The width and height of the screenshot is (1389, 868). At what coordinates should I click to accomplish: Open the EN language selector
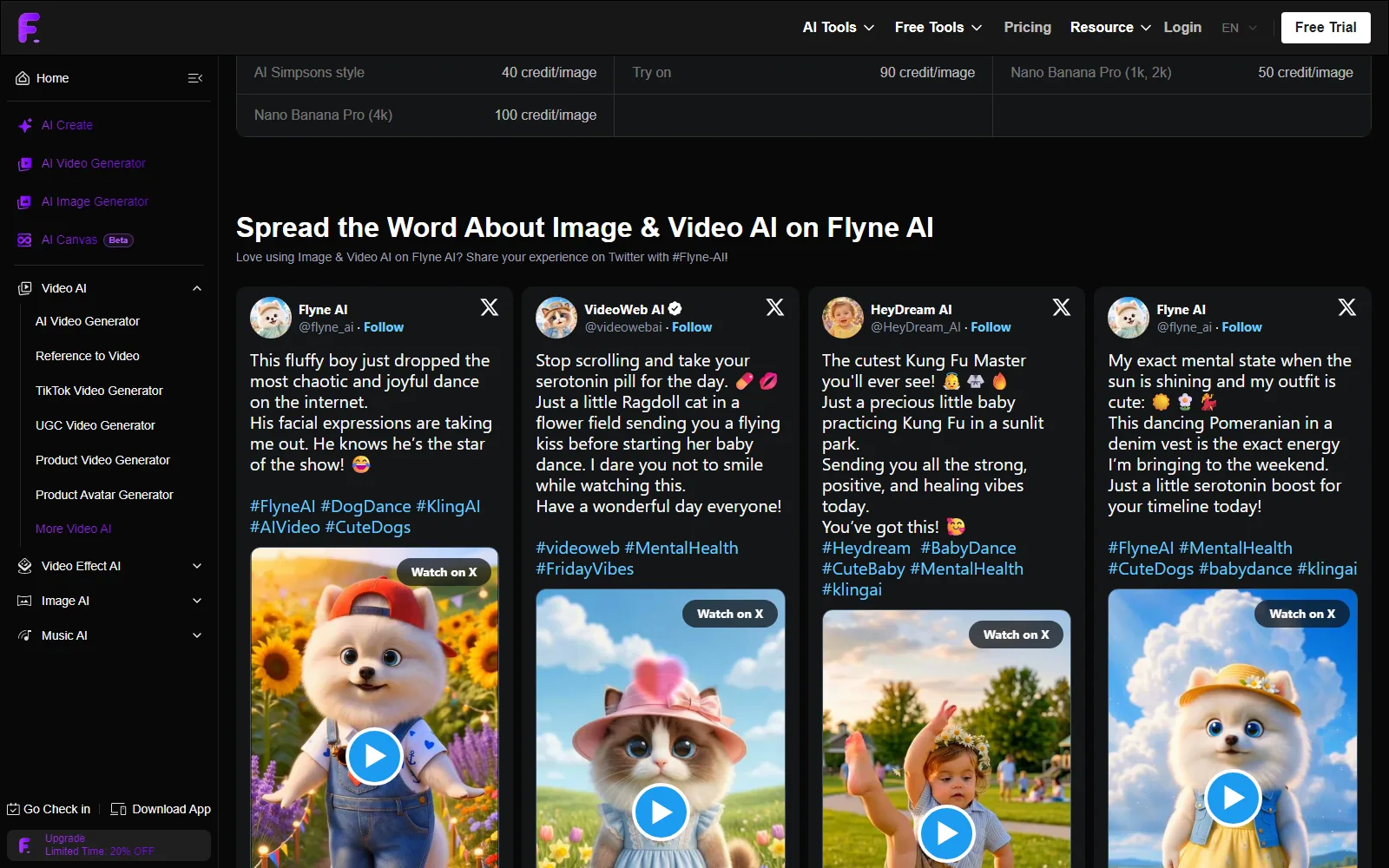(1239, 28)
